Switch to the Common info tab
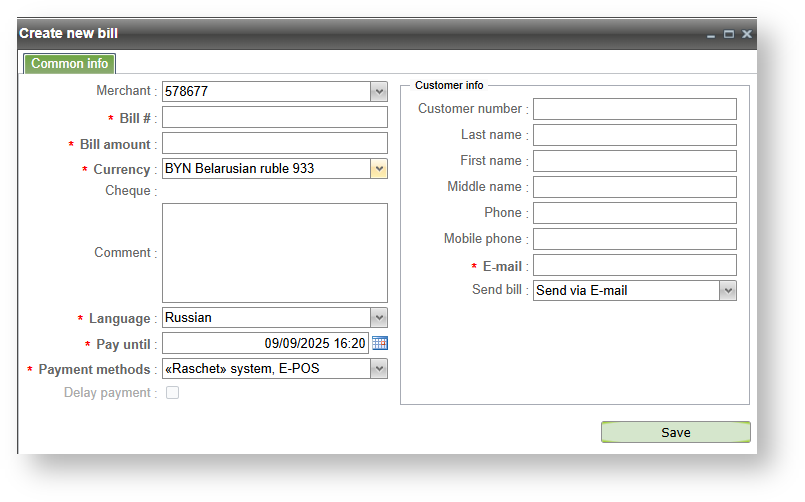Image resolution: width=805 pixels, height=502 pixels. (x=70, y=64)
